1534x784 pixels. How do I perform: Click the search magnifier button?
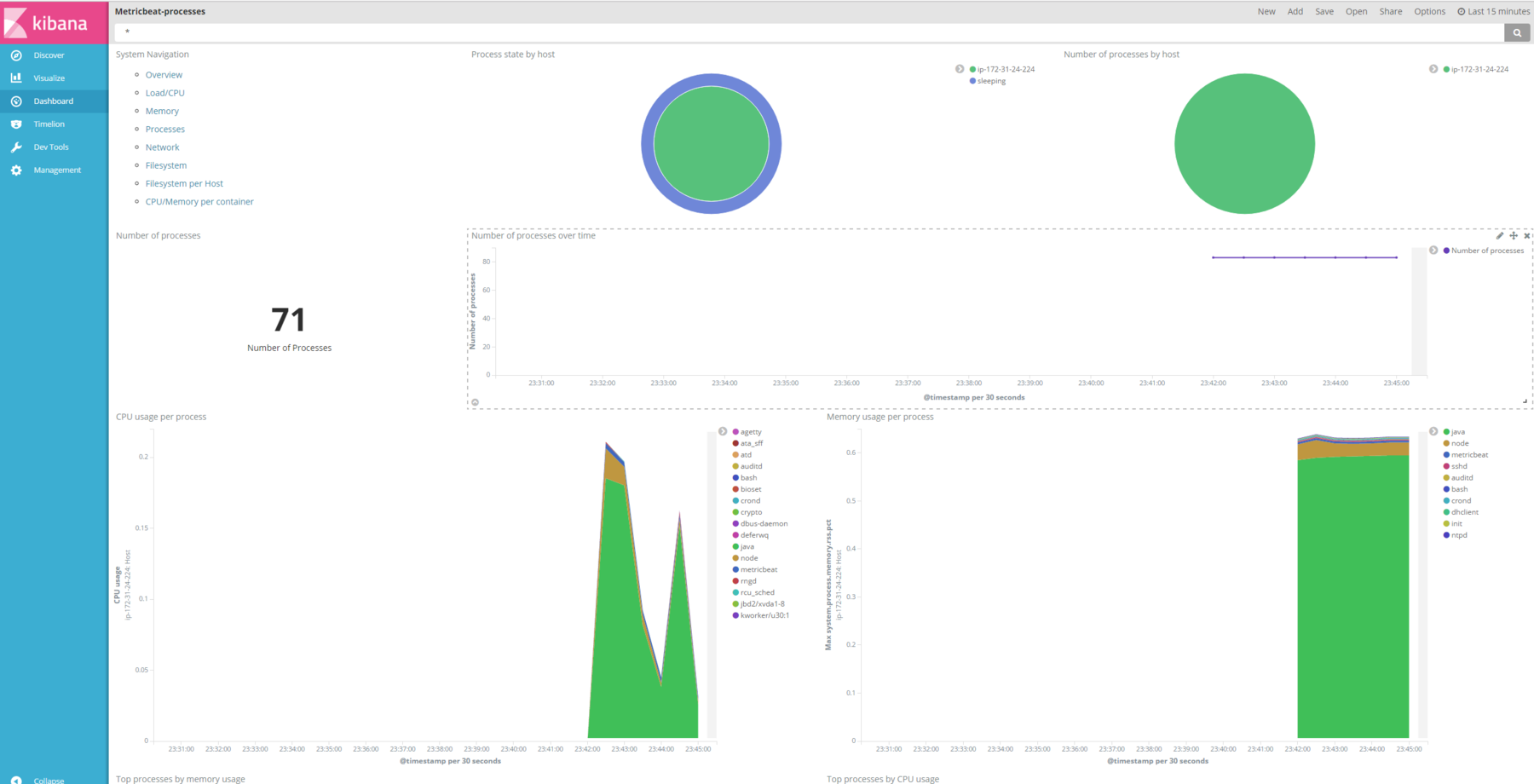click(x=1517, y=32)
